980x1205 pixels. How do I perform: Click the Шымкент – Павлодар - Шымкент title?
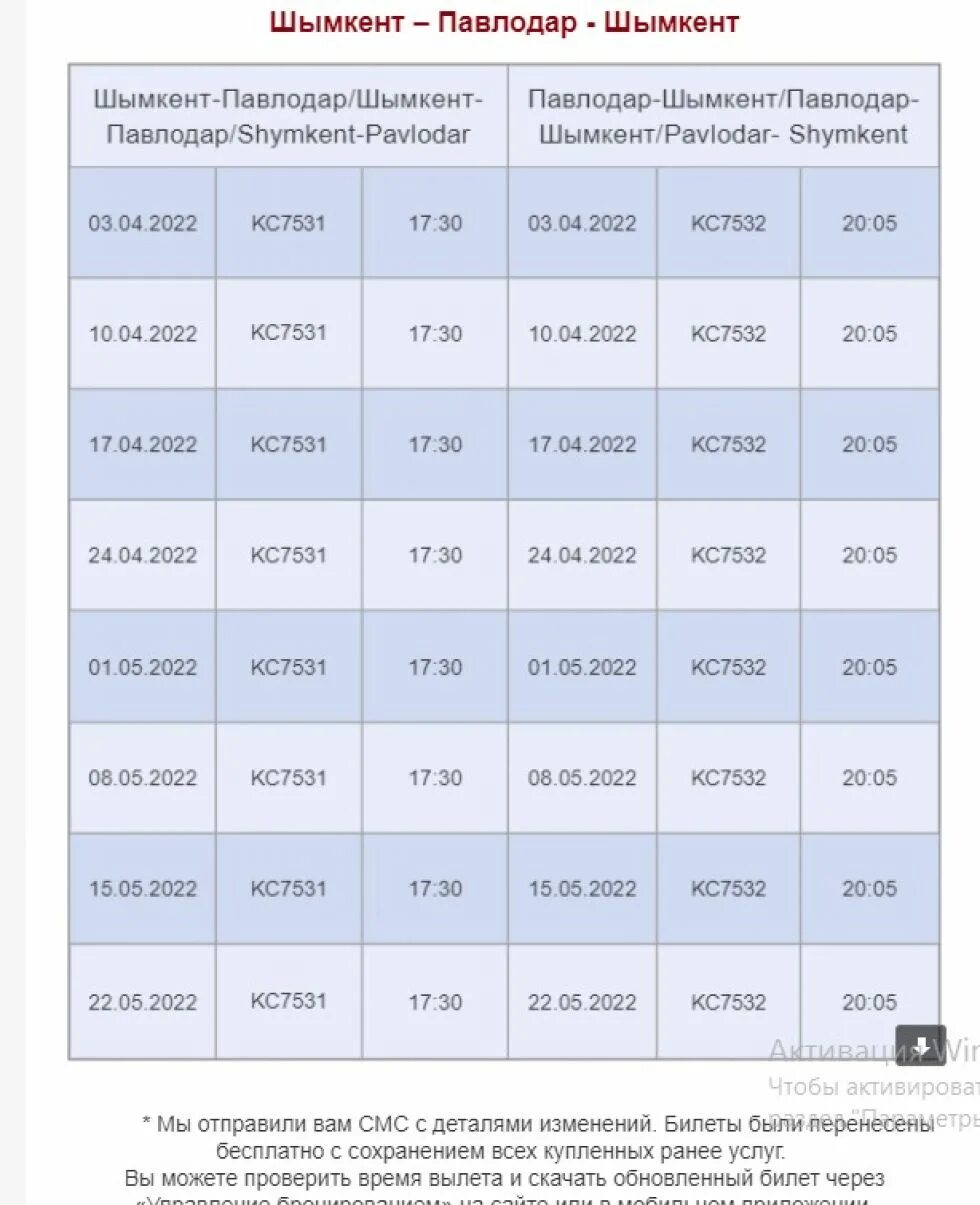coord(504,22)
